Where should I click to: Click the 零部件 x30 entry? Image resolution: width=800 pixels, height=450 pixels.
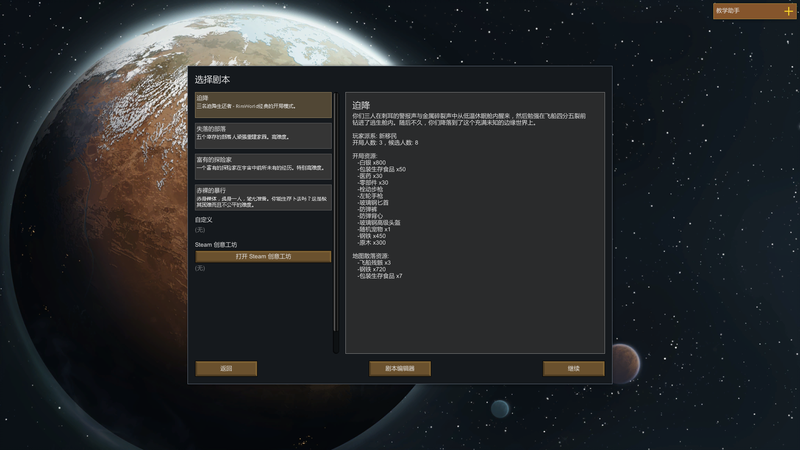click(373, 183)
